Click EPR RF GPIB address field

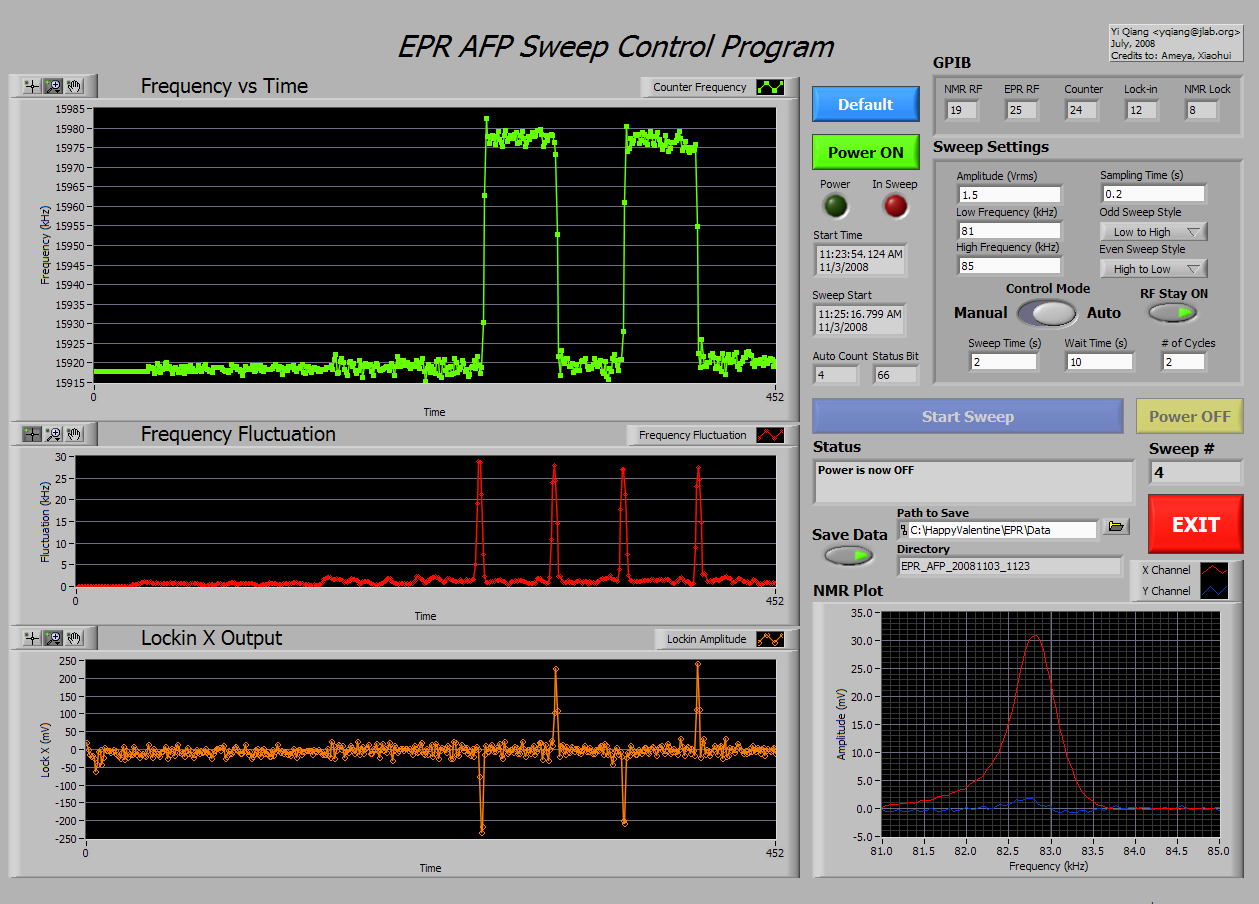(x=1022, y=110)
